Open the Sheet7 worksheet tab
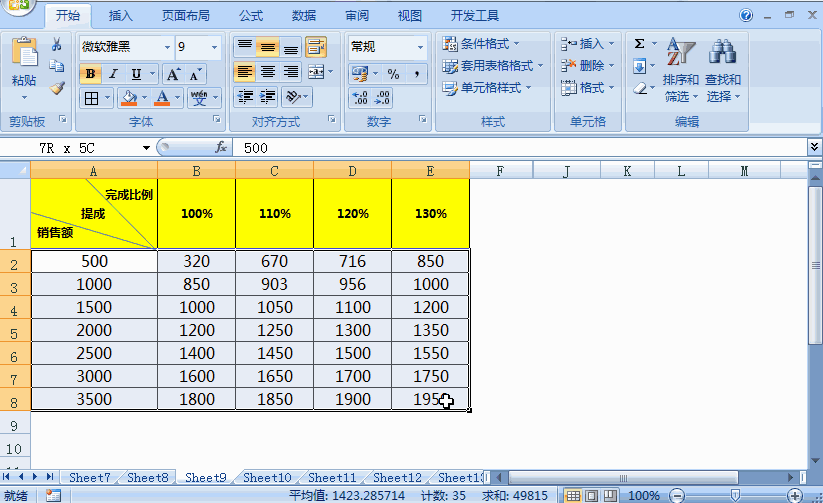823x503 pixels. 90,478
